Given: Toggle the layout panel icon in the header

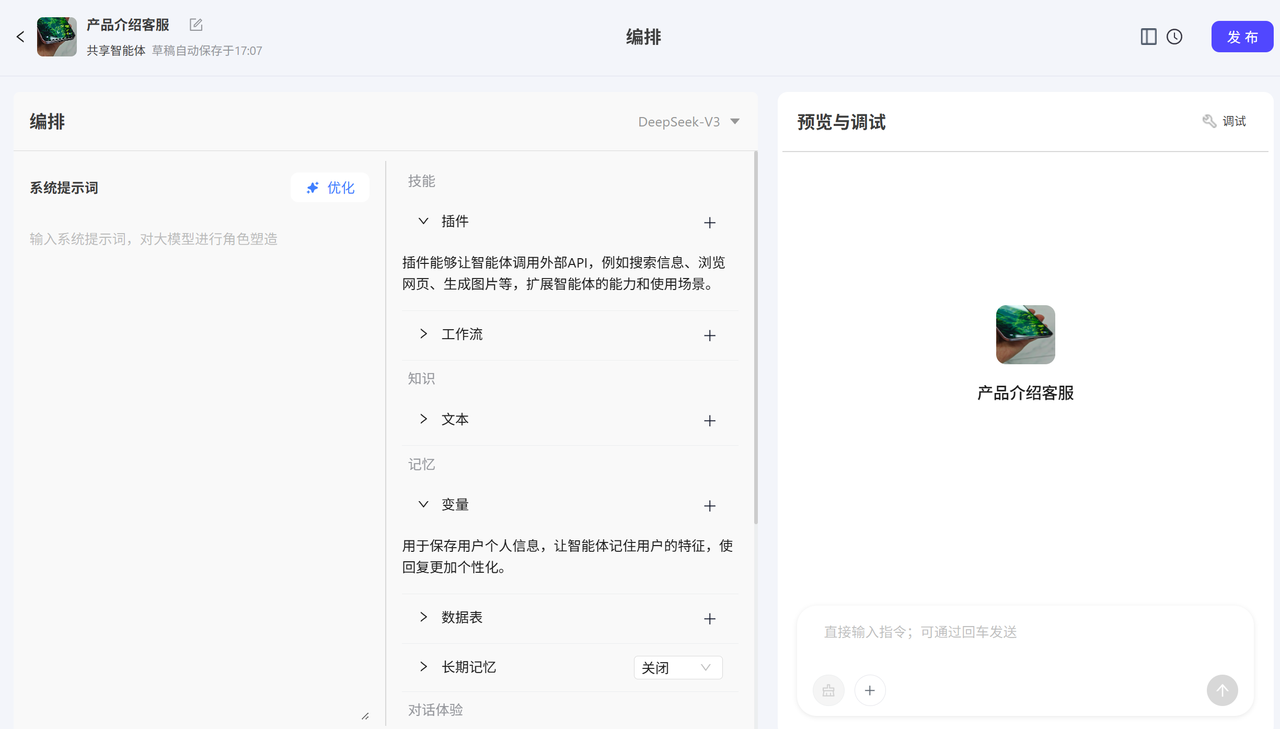Looking at the screenshot, I should 1148,37.
